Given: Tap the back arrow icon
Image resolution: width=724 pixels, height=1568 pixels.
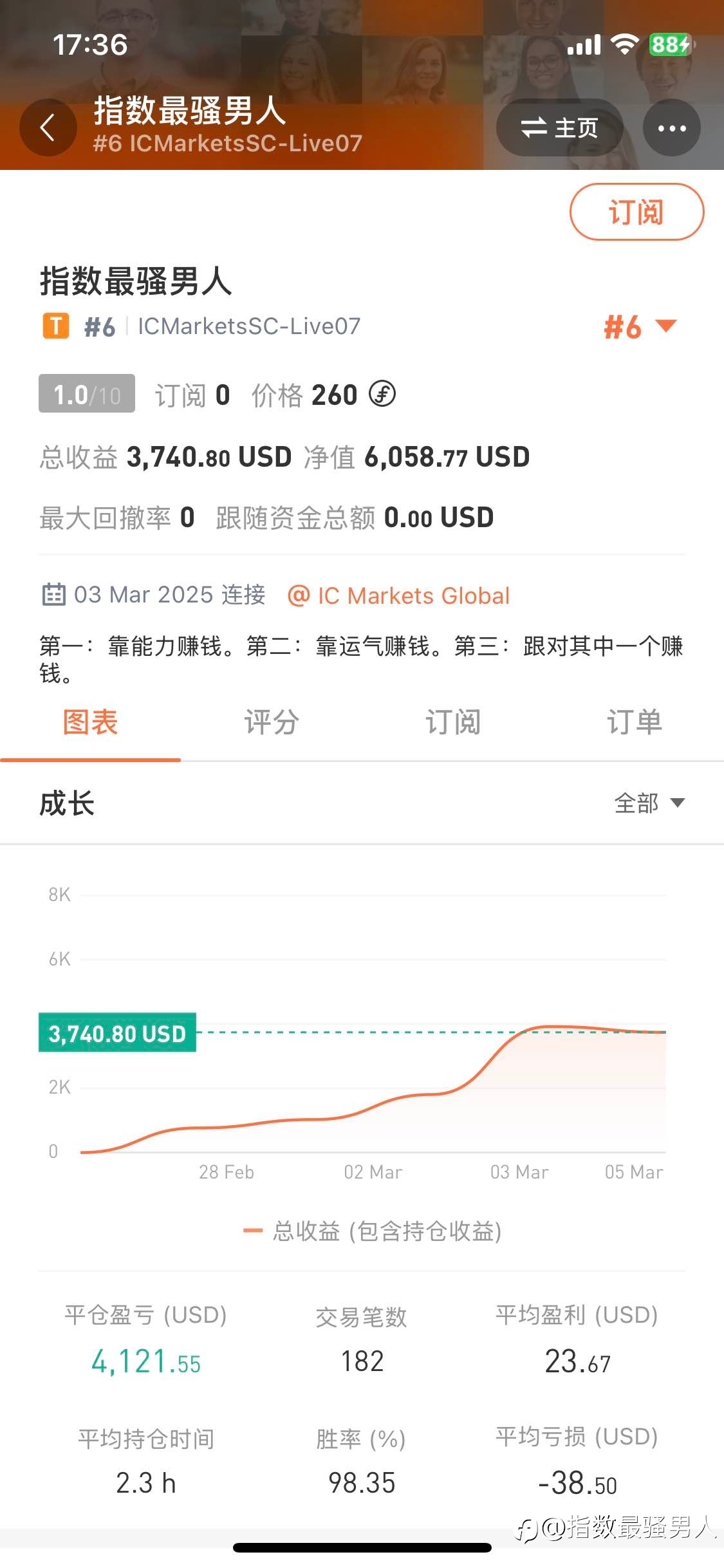Looking at the screenshot, I should [x=48, y=127].
